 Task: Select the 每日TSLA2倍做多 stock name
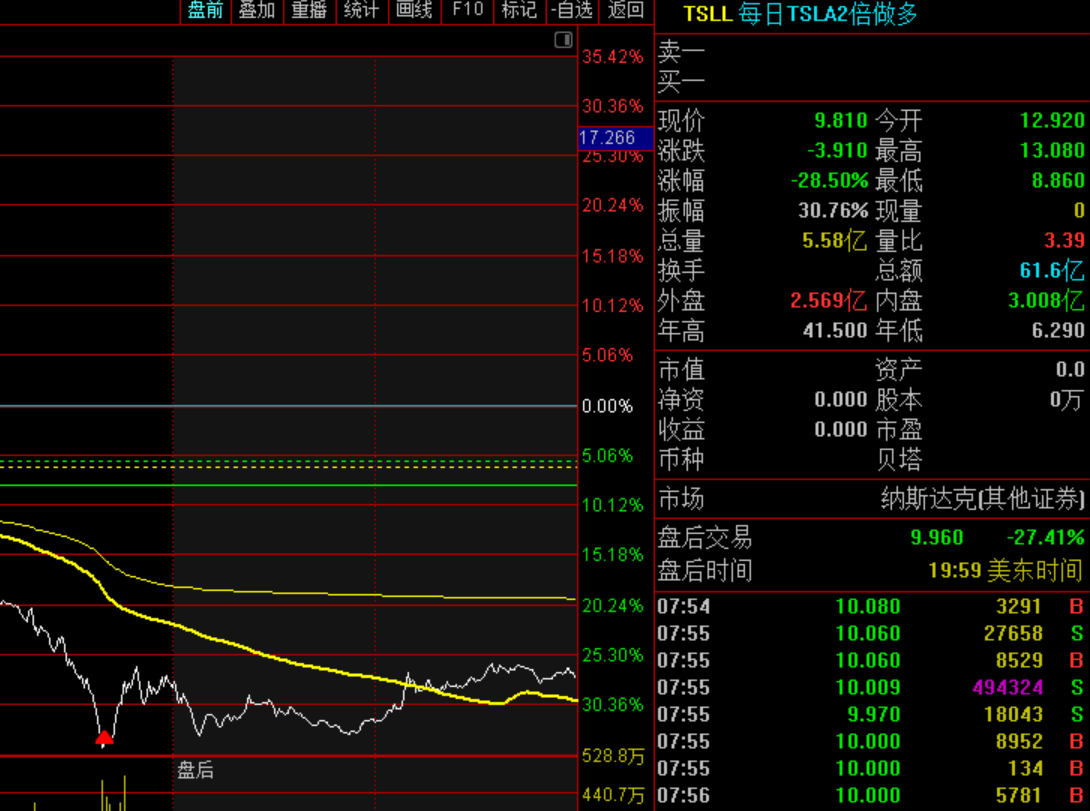[x=829, y=14]
